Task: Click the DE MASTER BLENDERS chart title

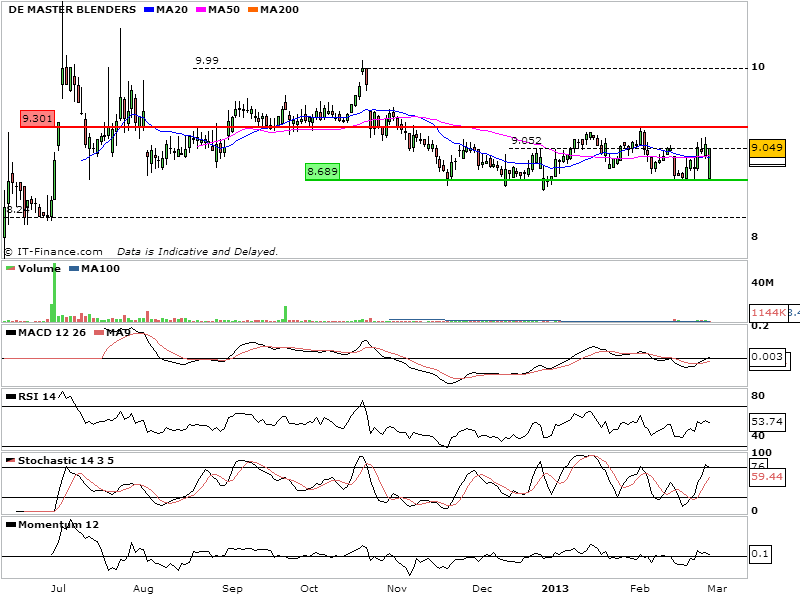Action: pos(72,10)
